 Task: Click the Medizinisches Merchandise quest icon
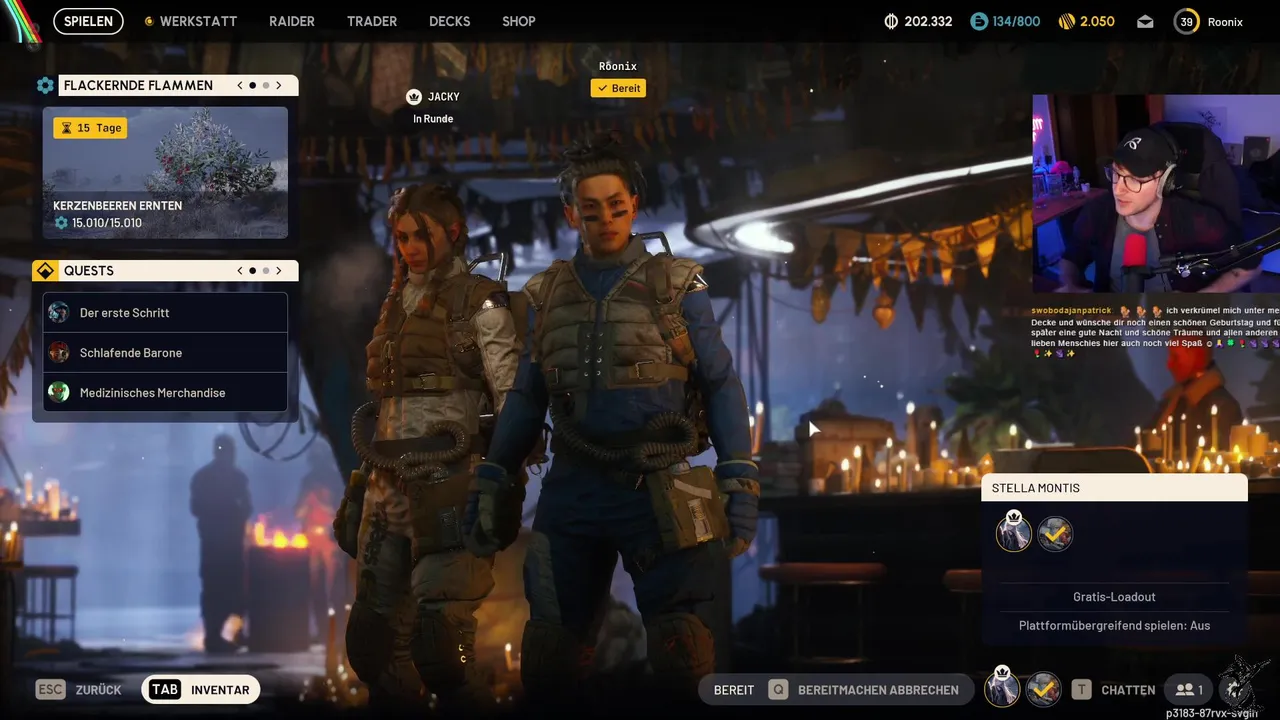pyautogui.click(x=59, y=392)
